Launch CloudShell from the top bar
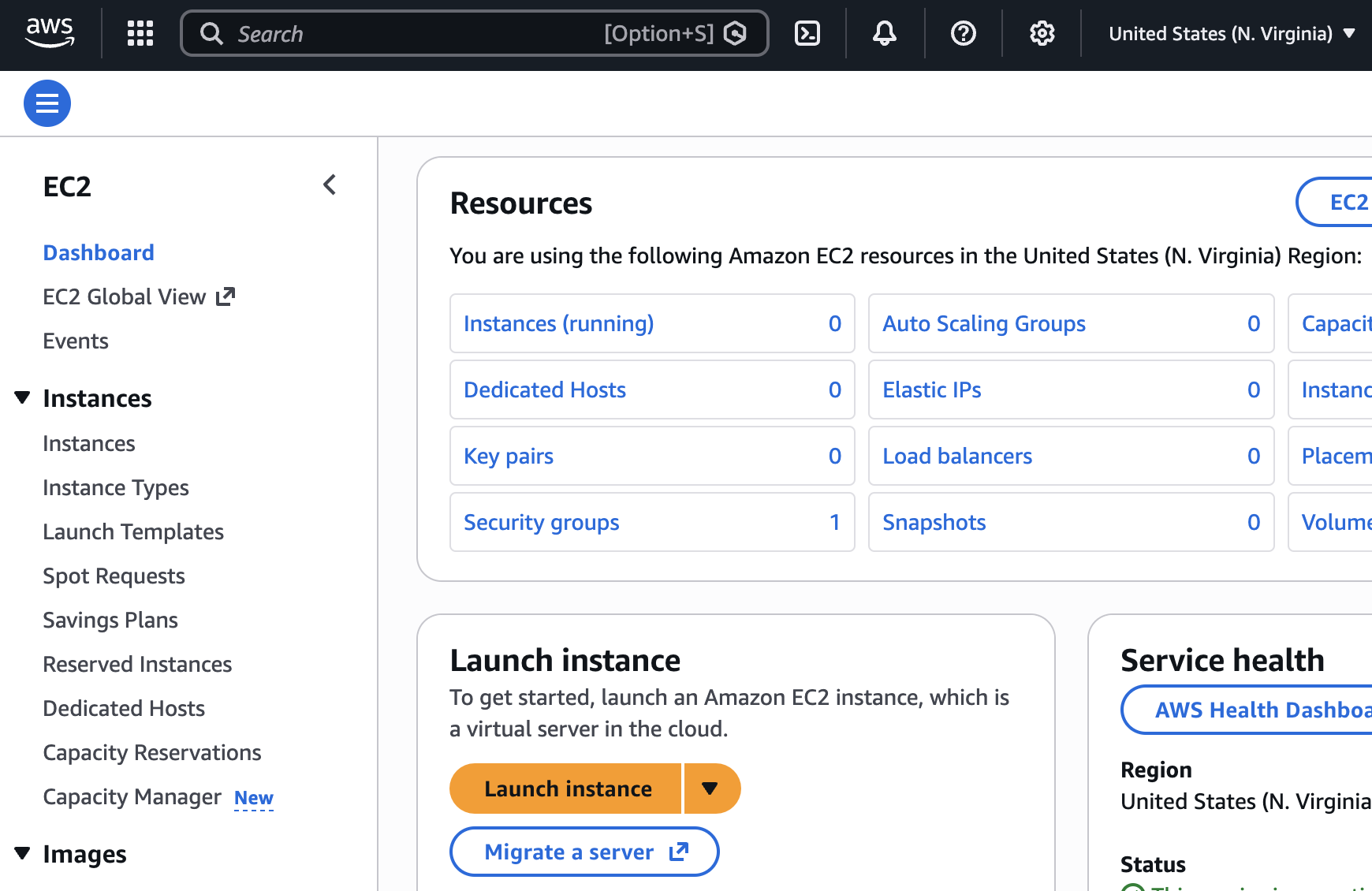The width and height of the screenshot is (1372, 891). 807,33
